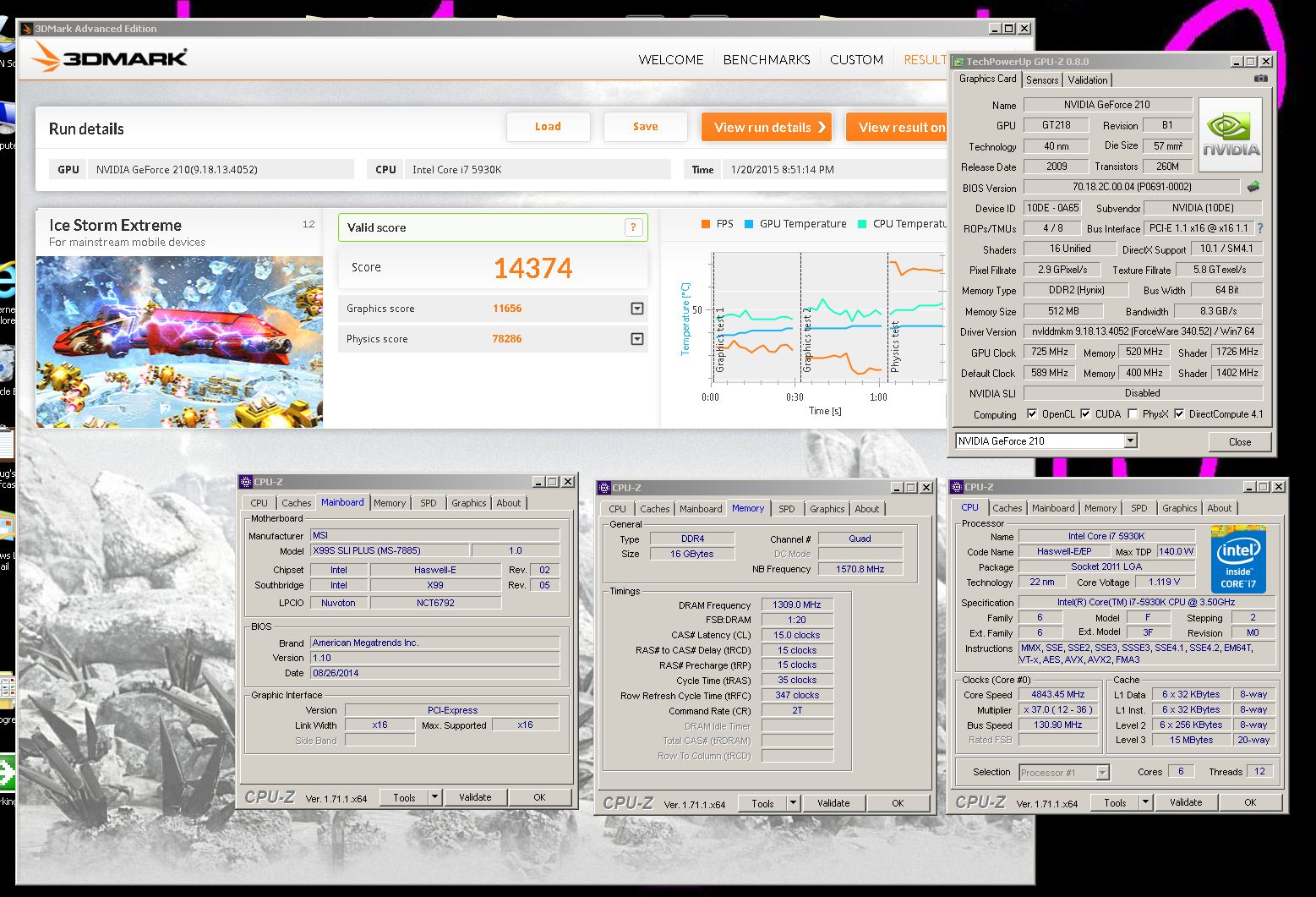Click the CAS# Latency value 15.0 clocks
The image size is (1316, 897).
(797, 635)
